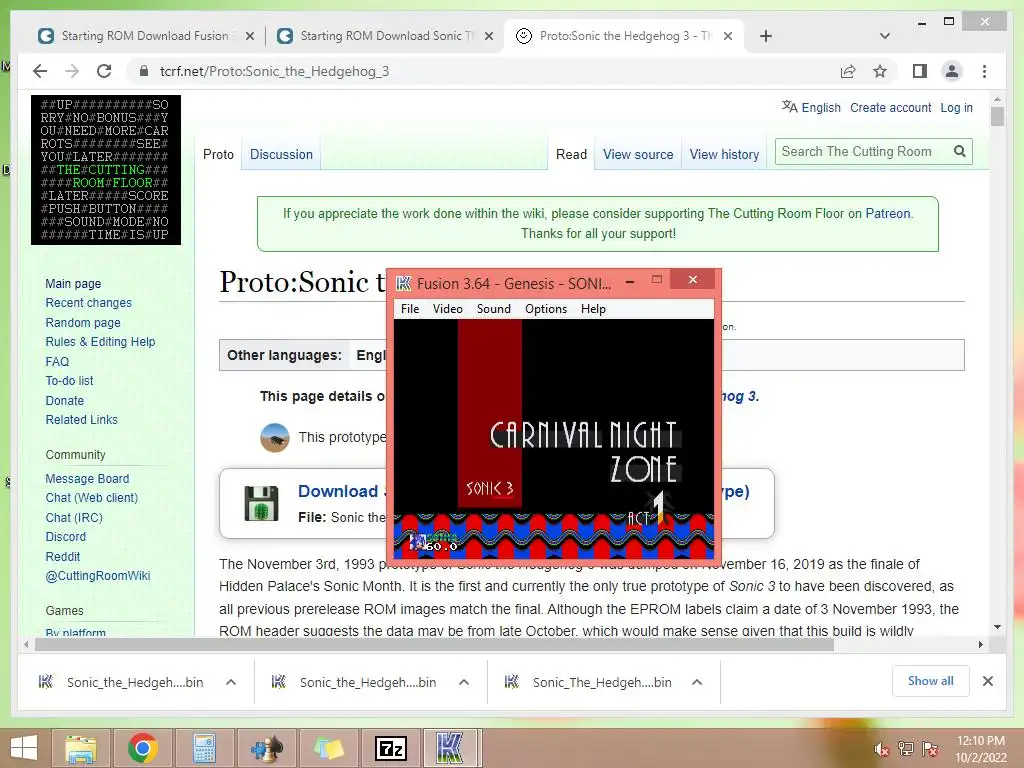Switch to the Discussion tab

281,154
